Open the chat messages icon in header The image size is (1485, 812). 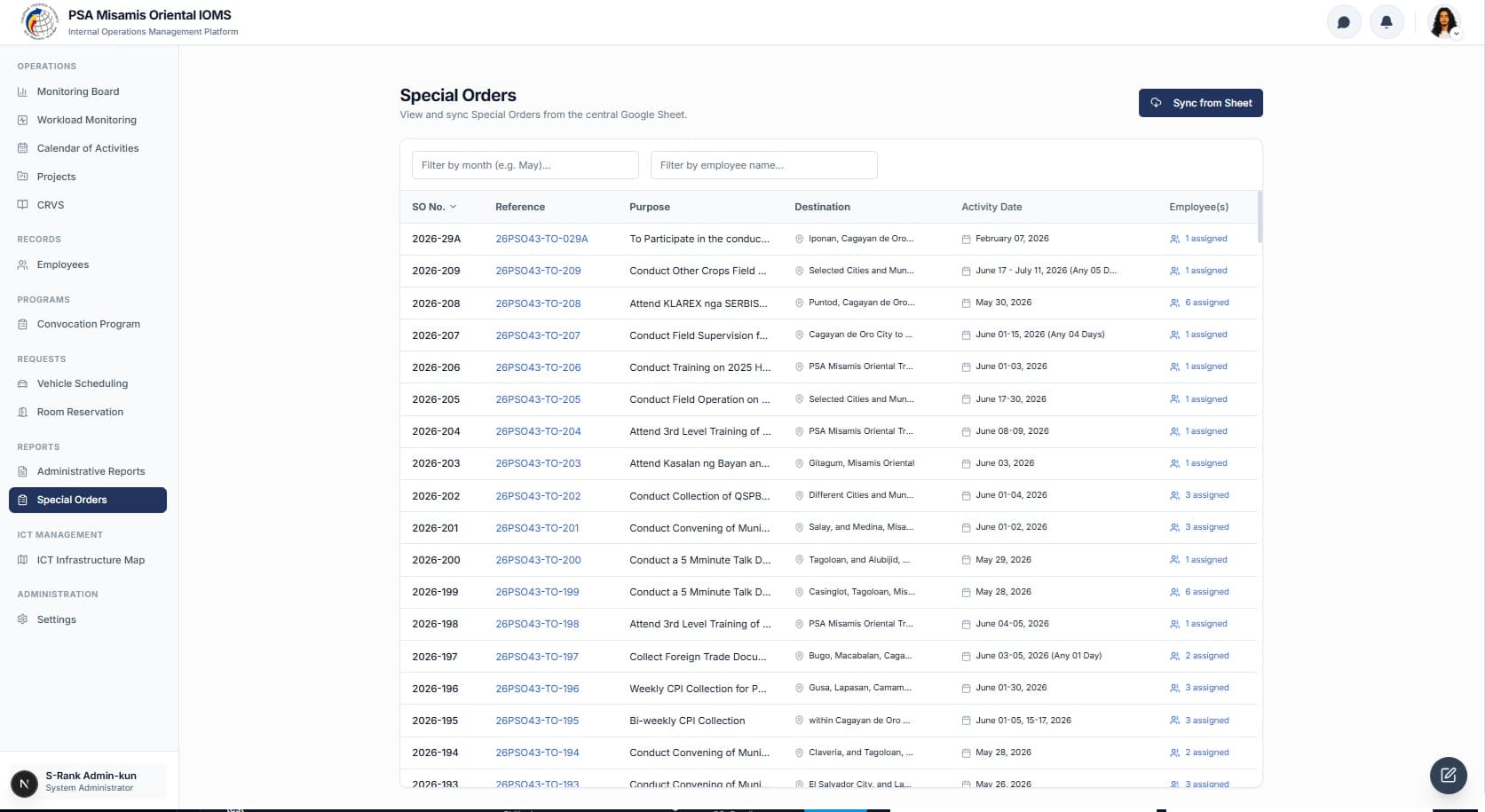[1343, 22]
